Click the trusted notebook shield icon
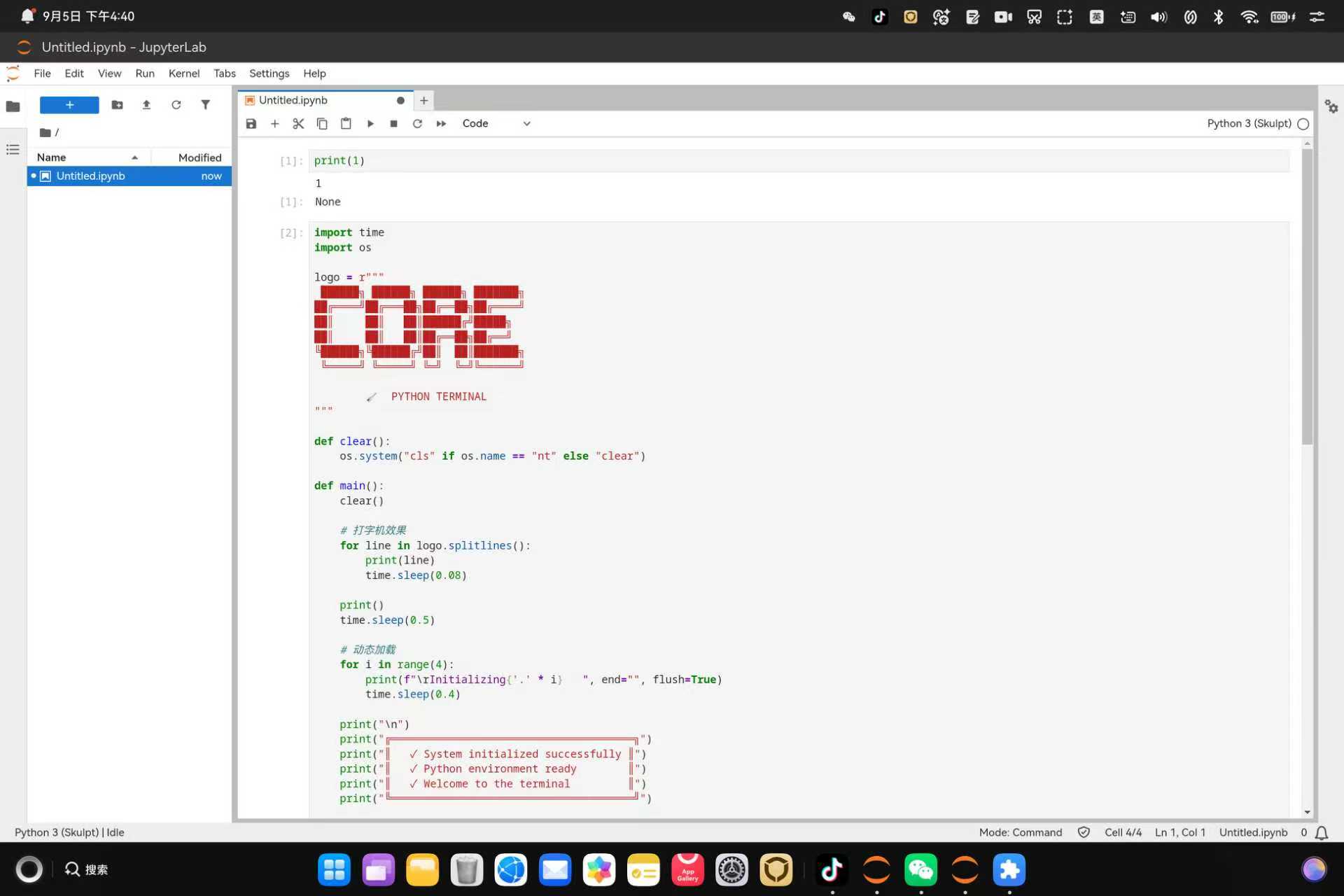 coord(1084,832)
